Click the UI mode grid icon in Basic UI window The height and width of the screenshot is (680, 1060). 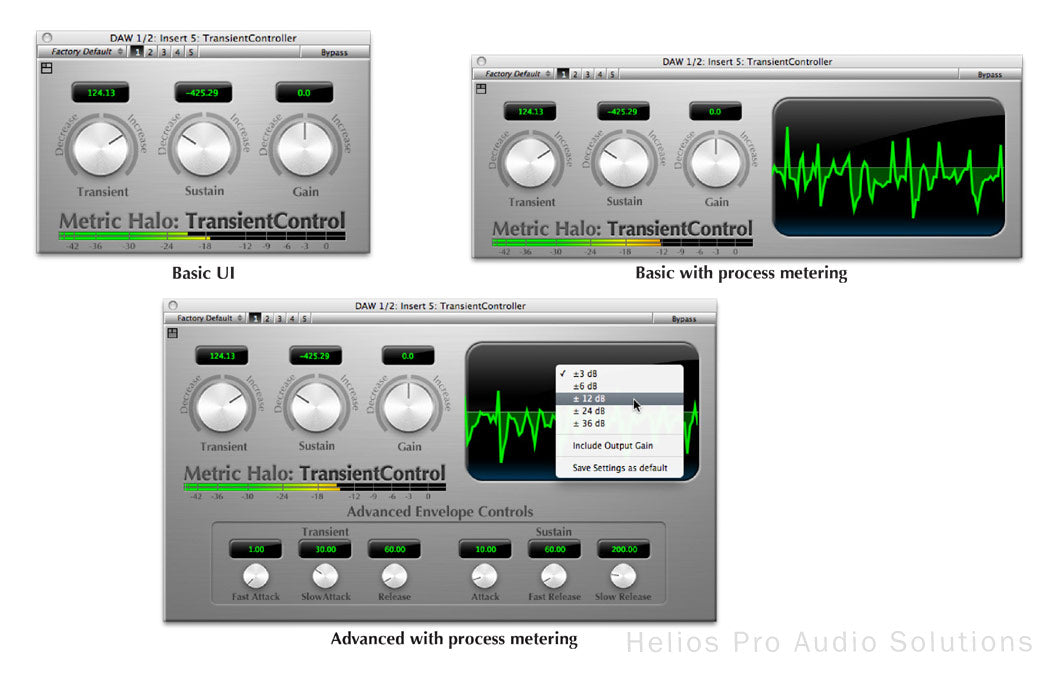coord(46,68)
